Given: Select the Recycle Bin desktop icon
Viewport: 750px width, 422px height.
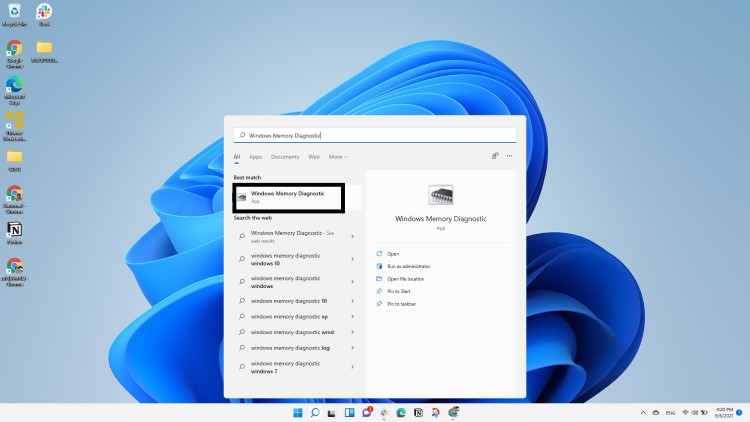Looking at the screenshot, I should click(14, 14).
